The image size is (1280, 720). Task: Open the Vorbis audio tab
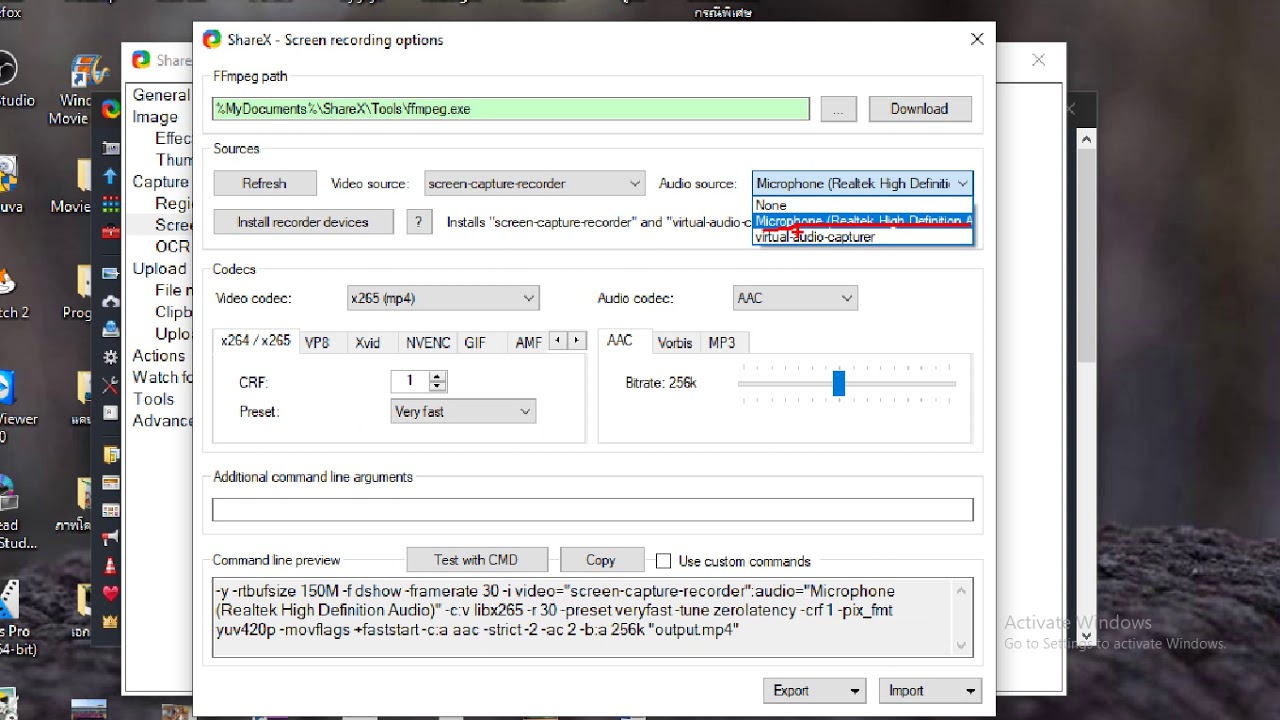tap(675, 342)
